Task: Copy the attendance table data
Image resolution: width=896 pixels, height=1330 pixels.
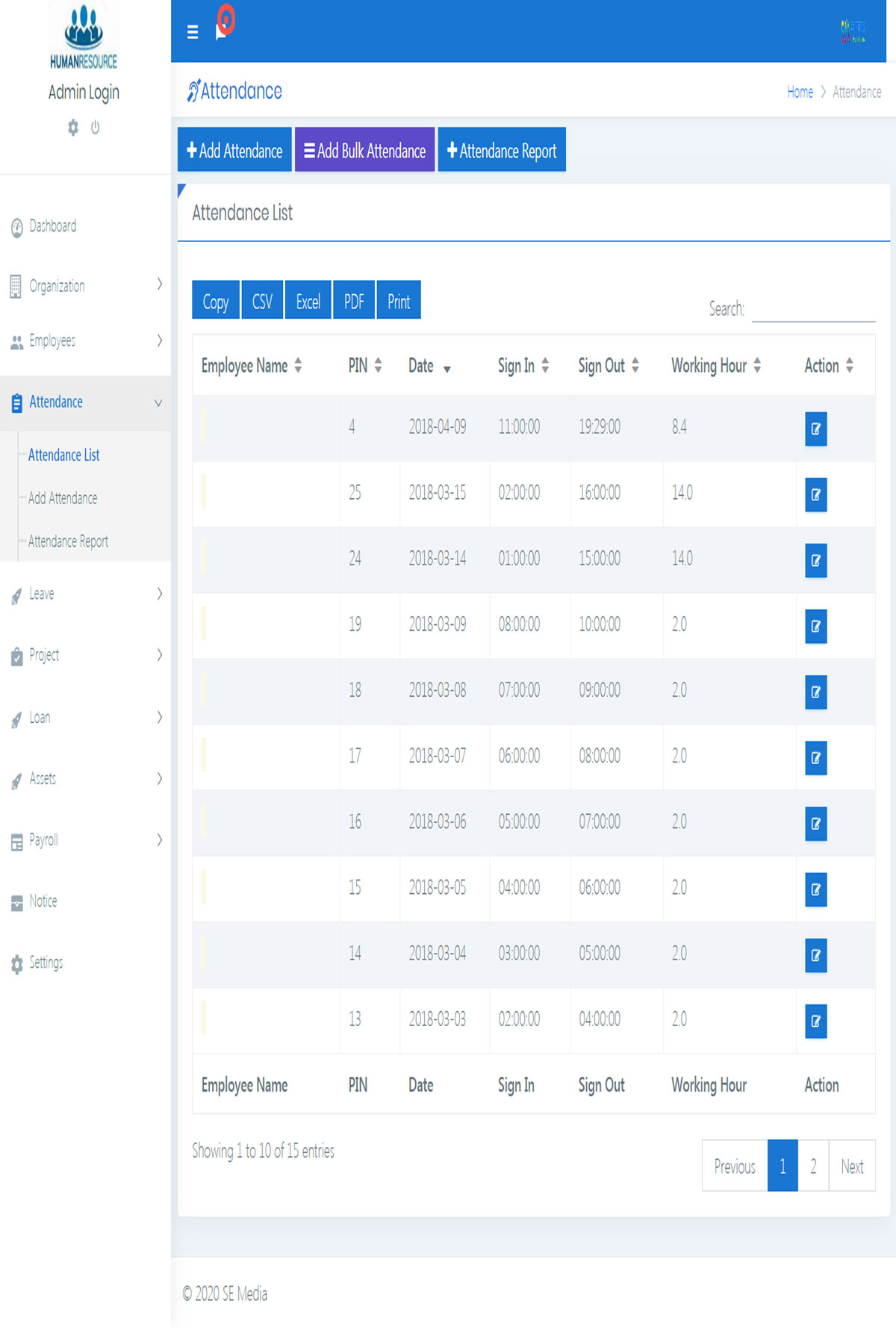Action: pyautogui.click(x=216, y=300)
